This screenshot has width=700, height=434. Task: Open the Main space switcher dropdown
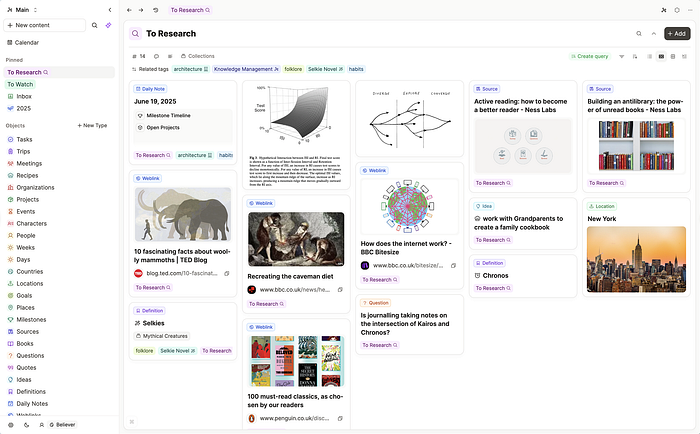tap(22, 10)
